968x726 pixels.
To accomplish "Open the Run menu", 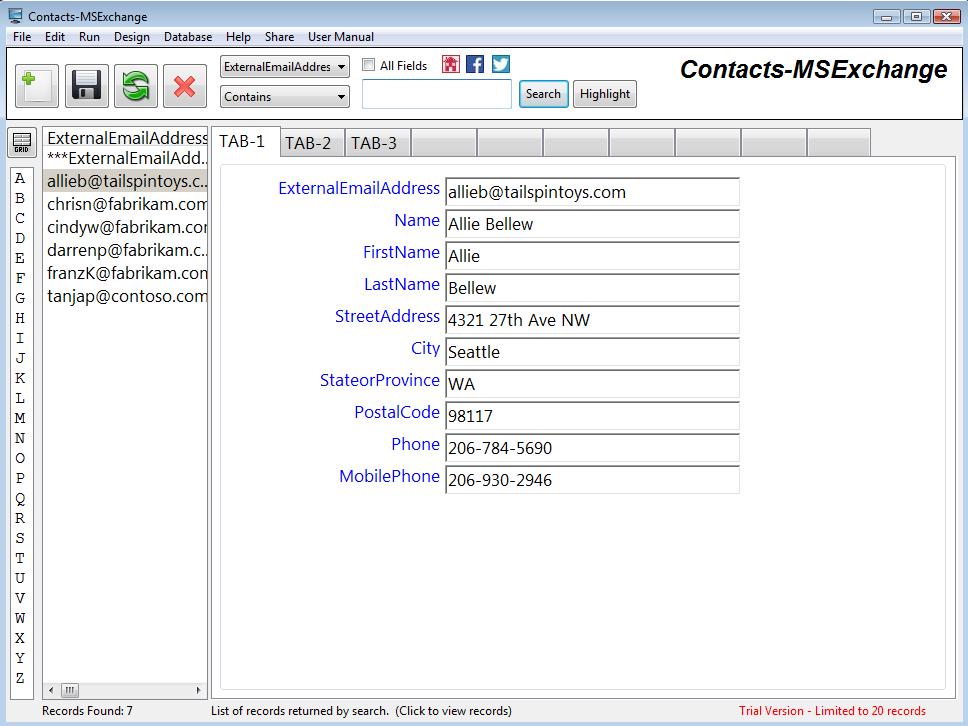I will click(x=89, y=37).
